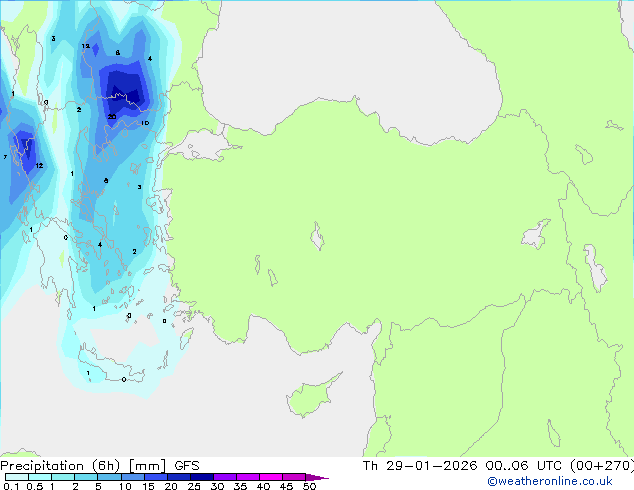The height and width of the screenshot is (490, 634).
Task: Click the legend label '50'
Action: coord(309,486)
